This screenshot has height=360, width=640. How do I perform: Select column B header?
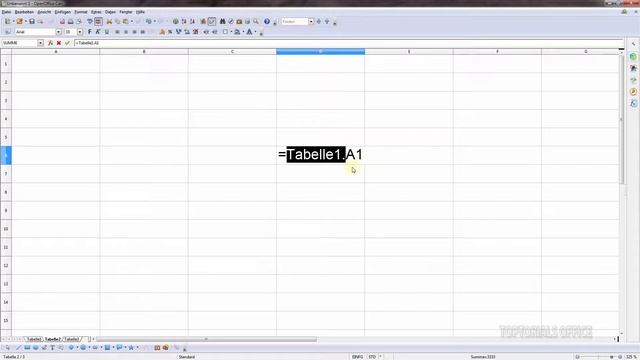coord(144,51)
